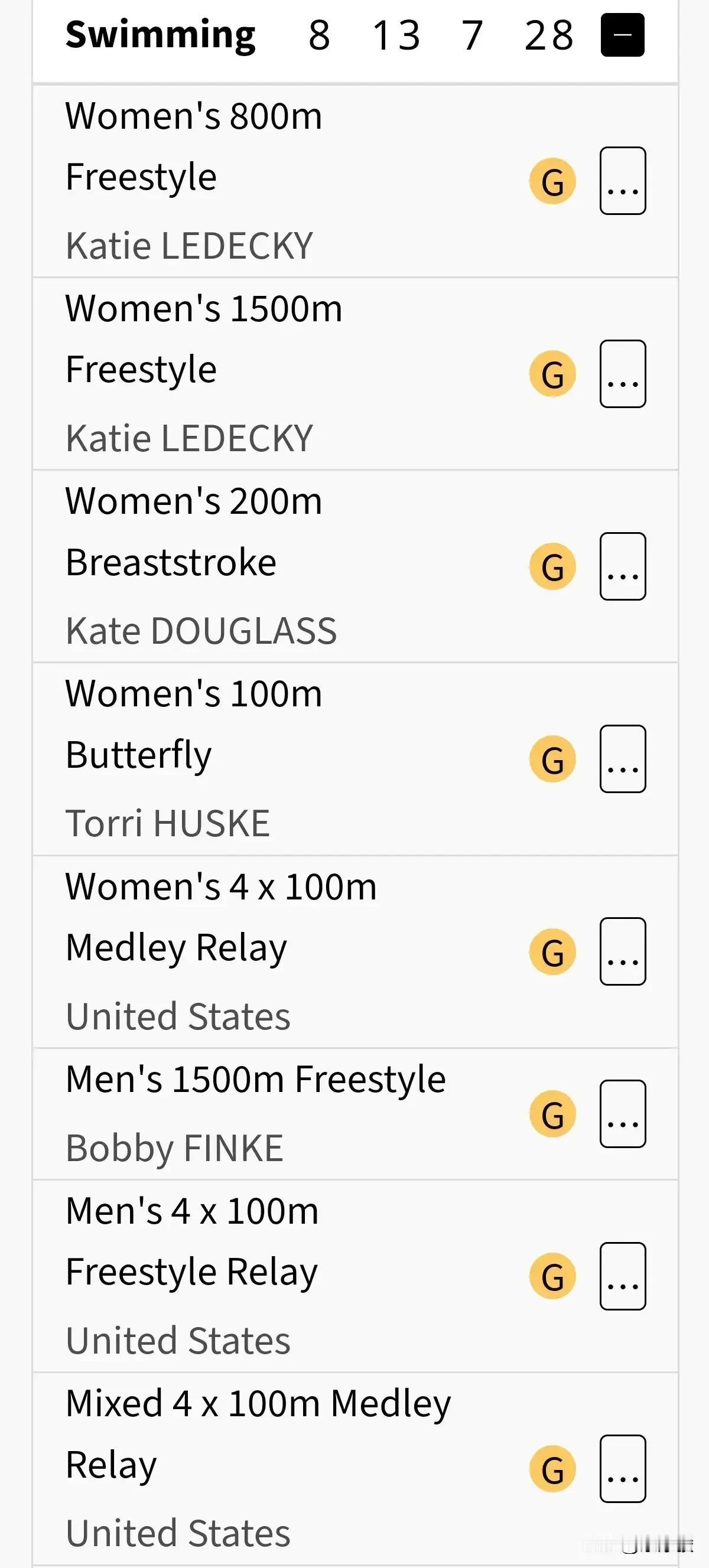Click gold medal badge for Bobby Finke's race
The width and height of the screenshot is (709, 1568).
point(552,1114)
